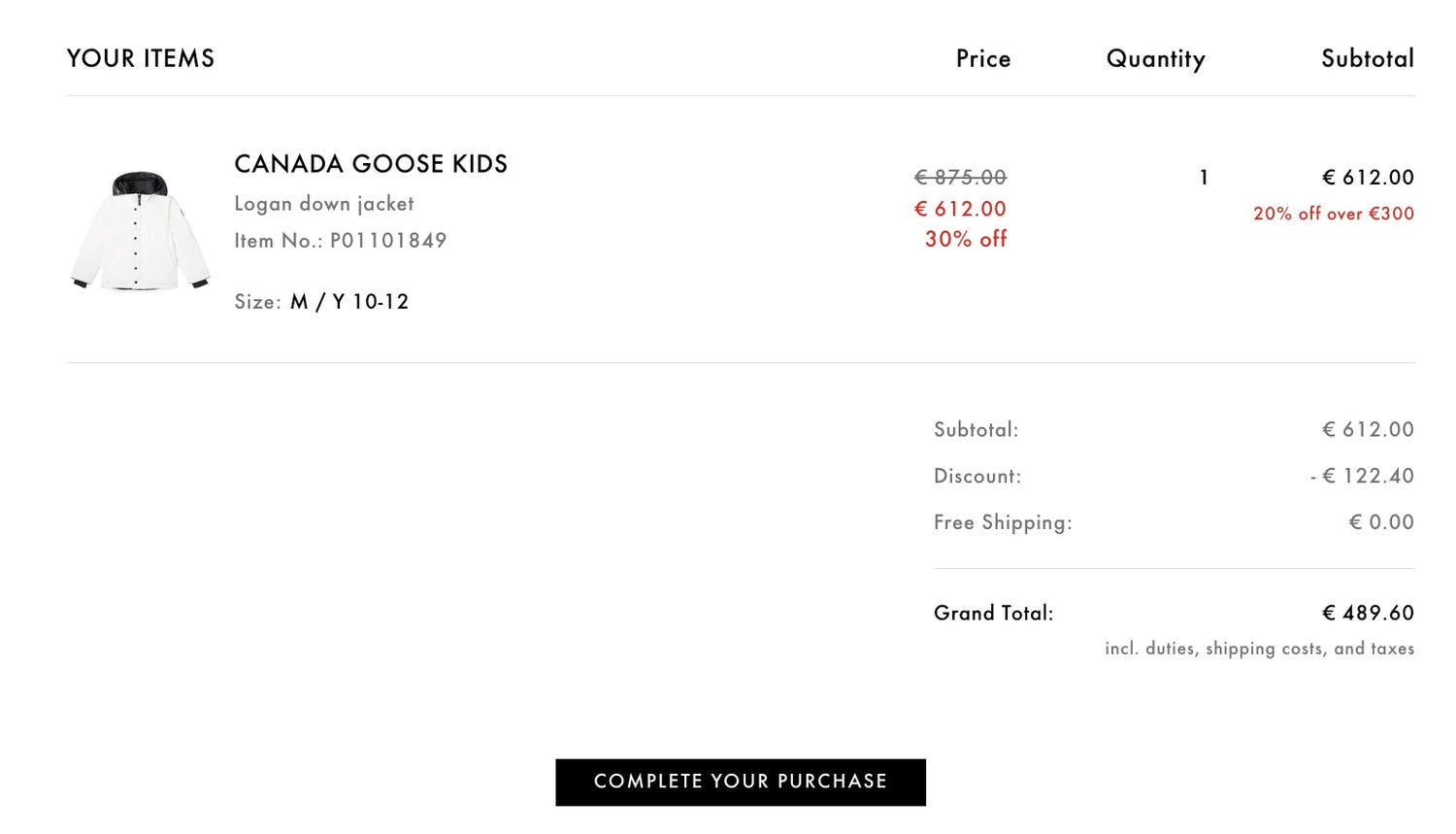Select the Logan down jacket product name

tap(324, 204)
